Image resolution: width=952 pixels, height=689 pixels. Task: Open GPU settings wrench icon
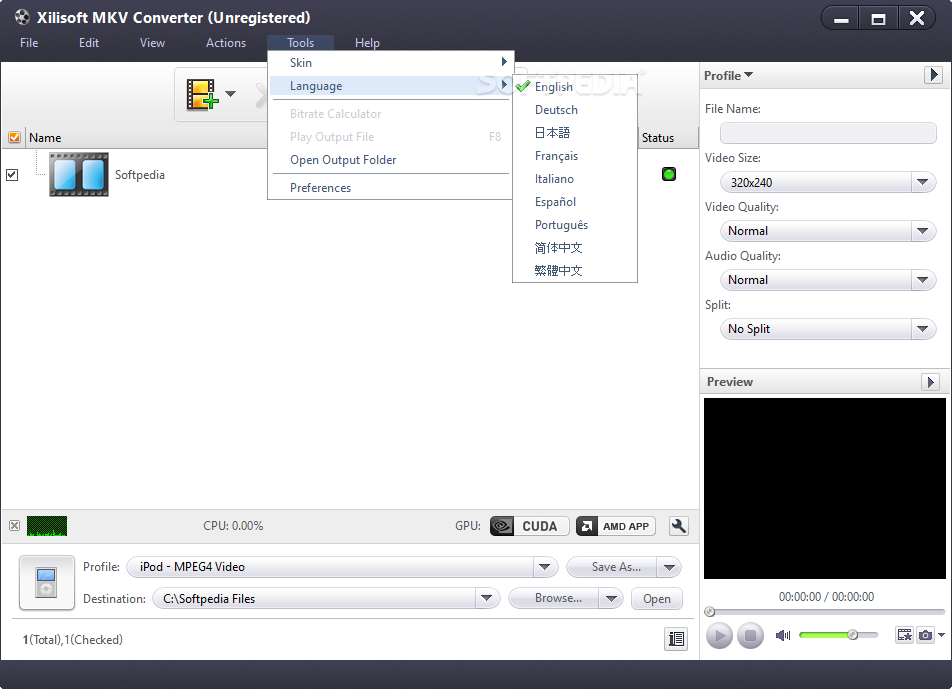679,526
